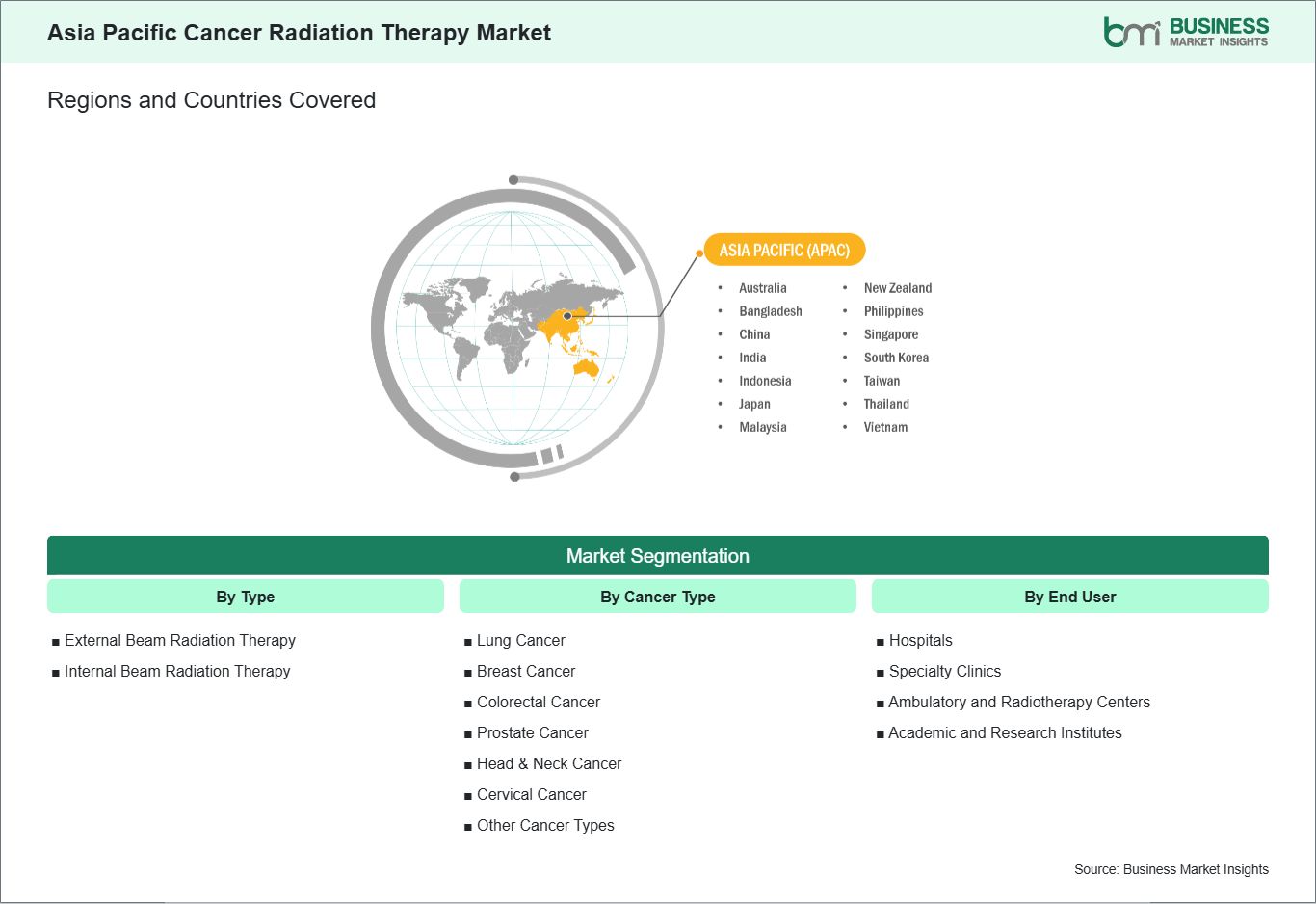Viewport: 1316px width, 904px height.
Task: Click Australia on the world map
Action: coord(585,367)
